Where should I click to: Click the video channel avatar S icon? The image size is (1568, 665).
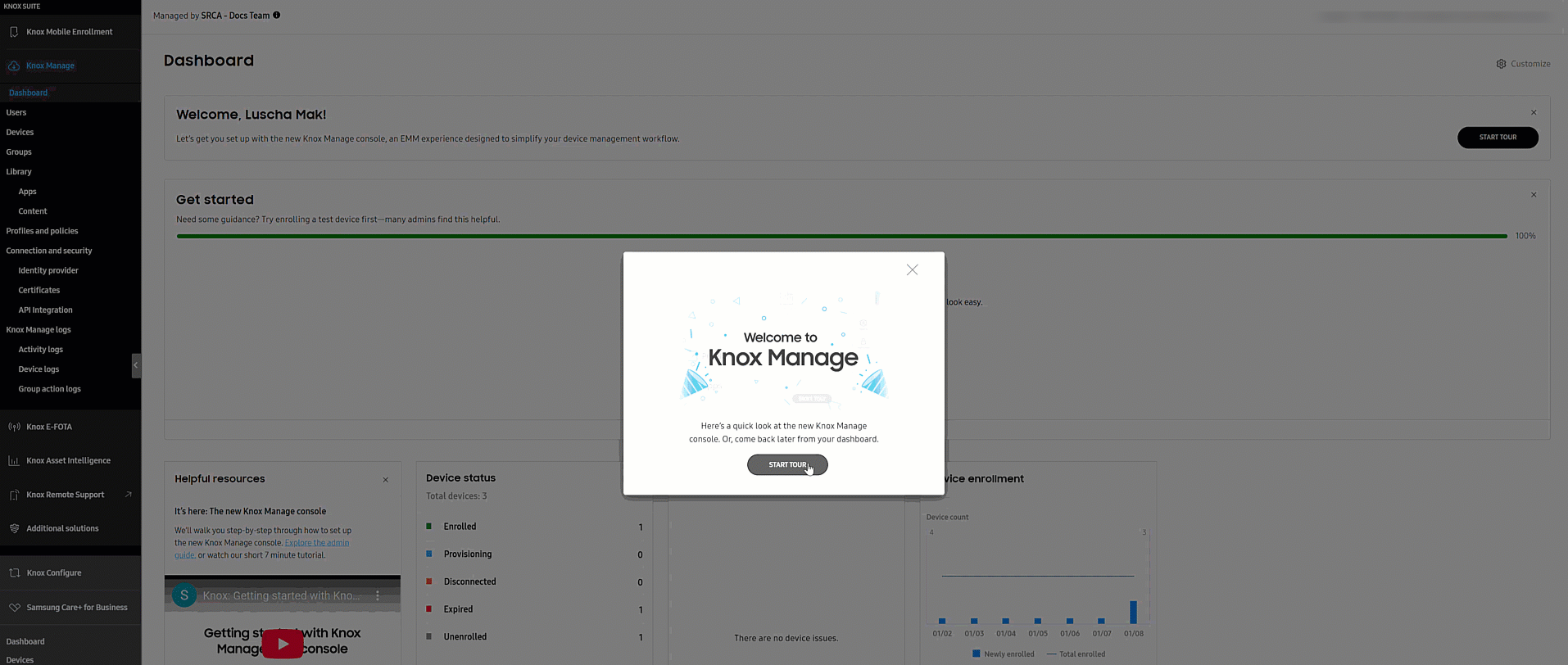coord(184,595)
